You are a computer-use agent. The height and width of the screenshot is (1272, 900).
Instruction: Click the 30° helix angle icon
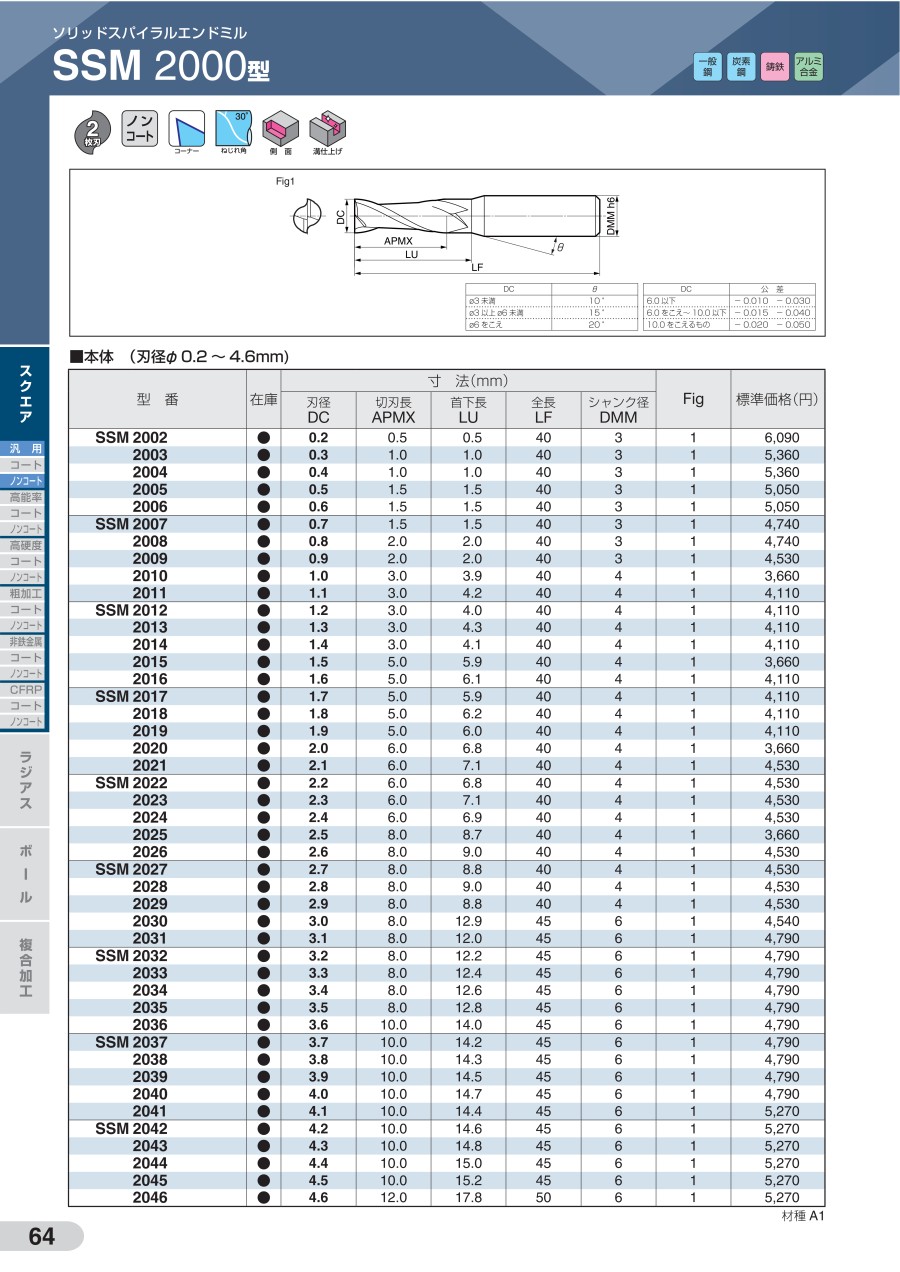[x=233, y=128]
